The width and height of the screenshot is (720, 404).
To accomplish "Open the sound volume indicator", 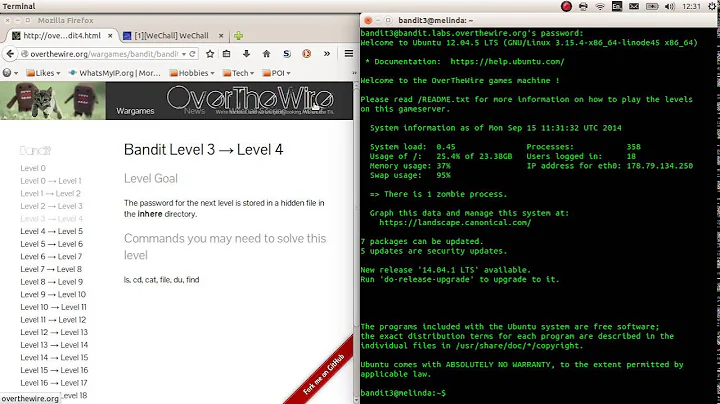I will [x=670, y=6].
